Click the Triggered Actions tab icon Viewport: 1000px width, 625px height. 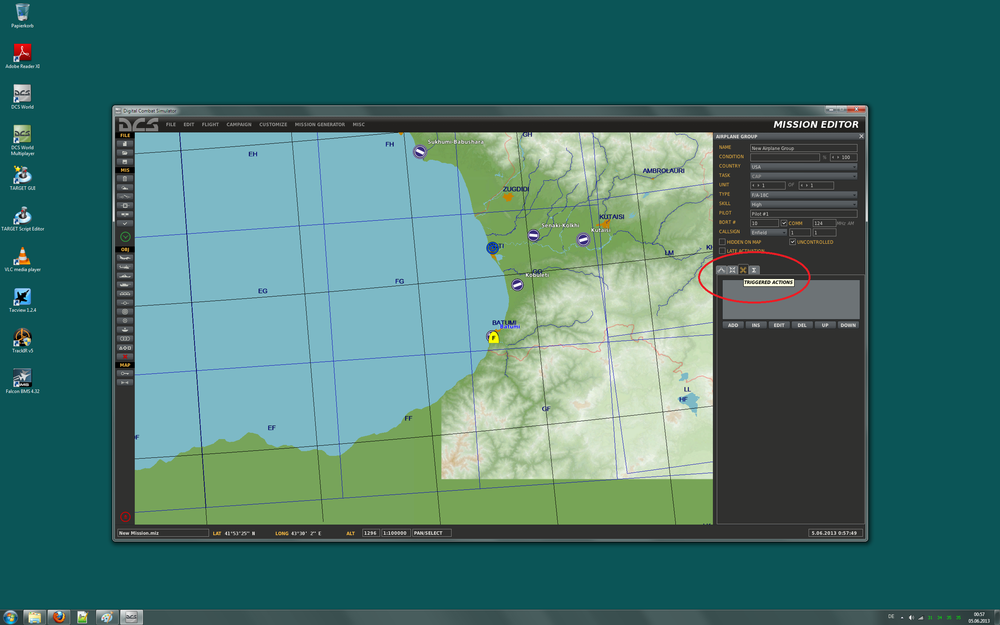(x=744, y=270)
